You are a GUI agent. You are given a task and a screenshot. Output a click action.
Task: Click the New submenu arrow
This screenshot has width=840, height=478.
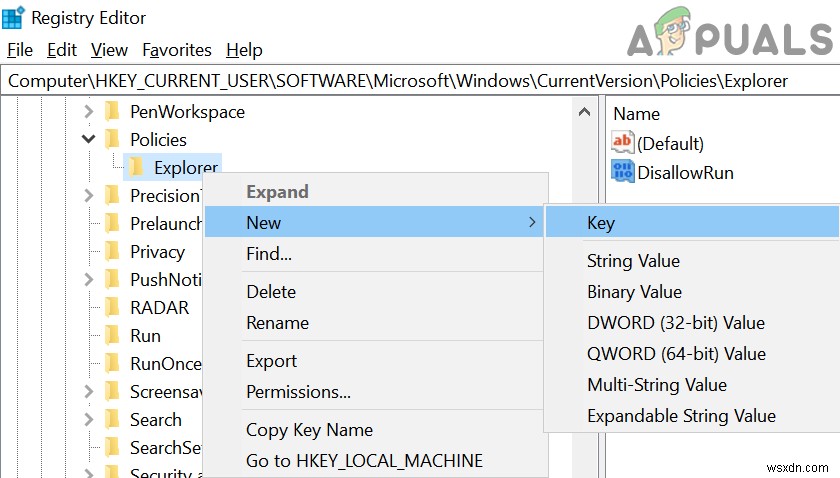(x=532, y=222)
